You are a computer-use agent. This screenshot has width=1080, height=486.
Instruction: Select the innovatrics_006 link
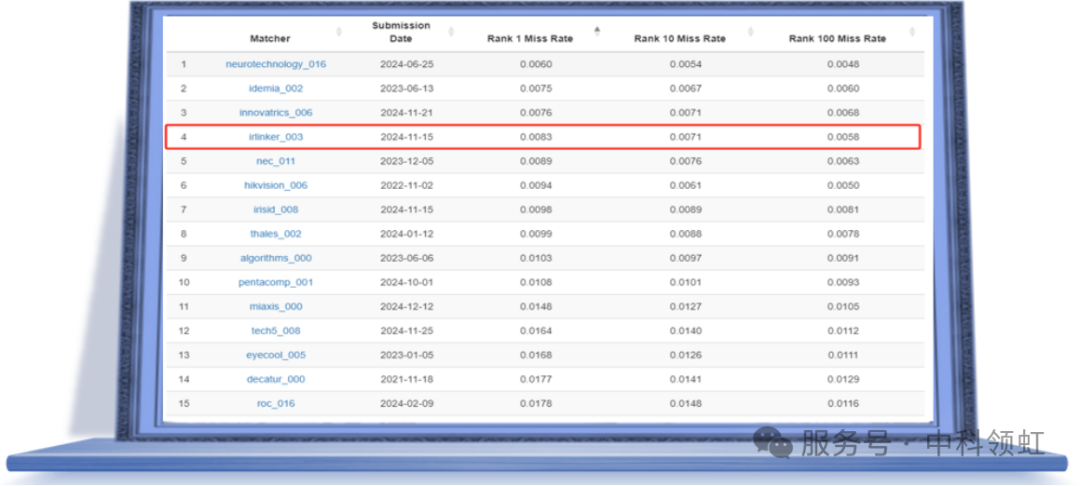click(x=276, y=113)
